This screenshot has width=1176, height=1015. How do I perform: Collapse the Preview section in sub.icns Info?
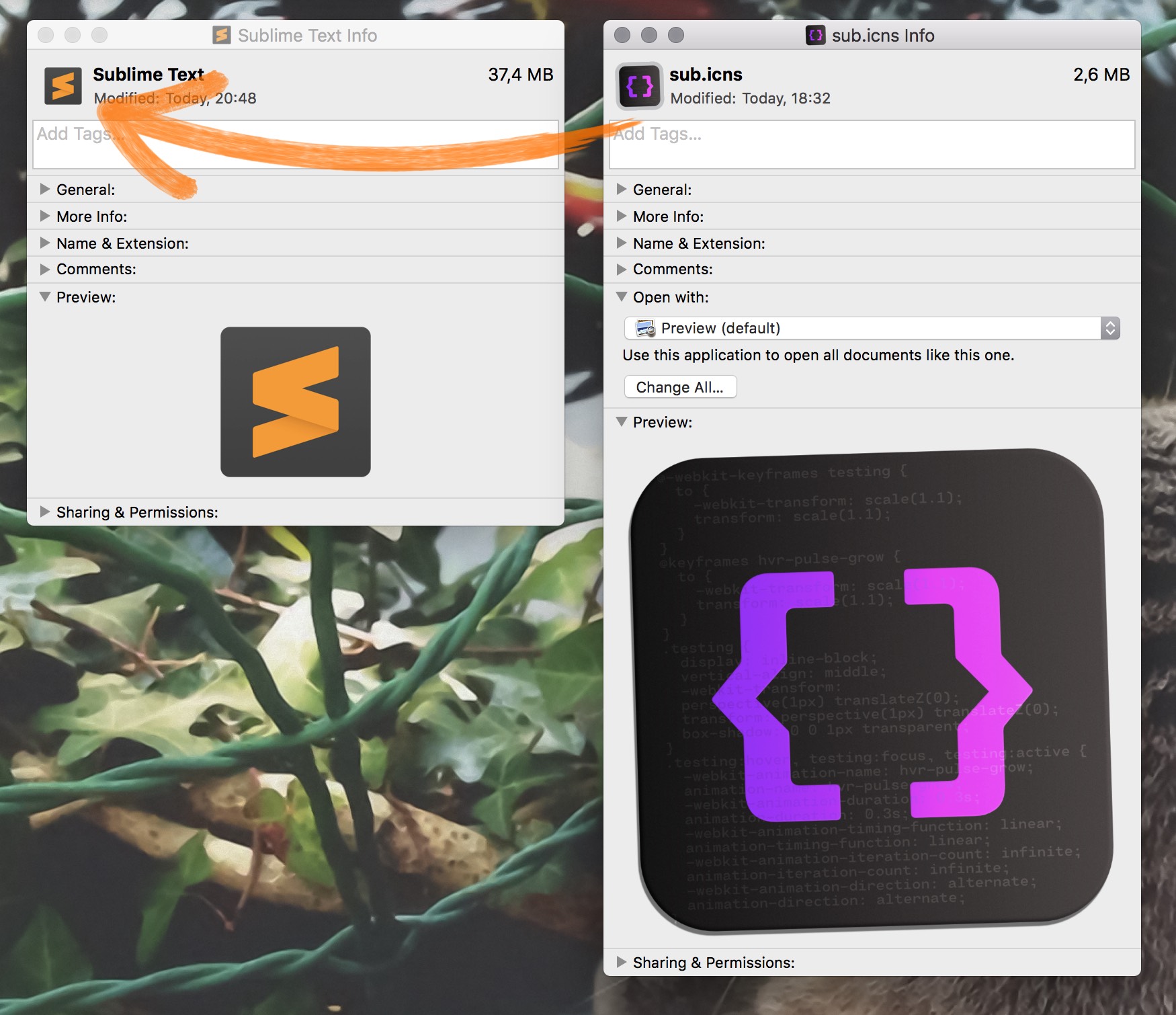(622, 421)
